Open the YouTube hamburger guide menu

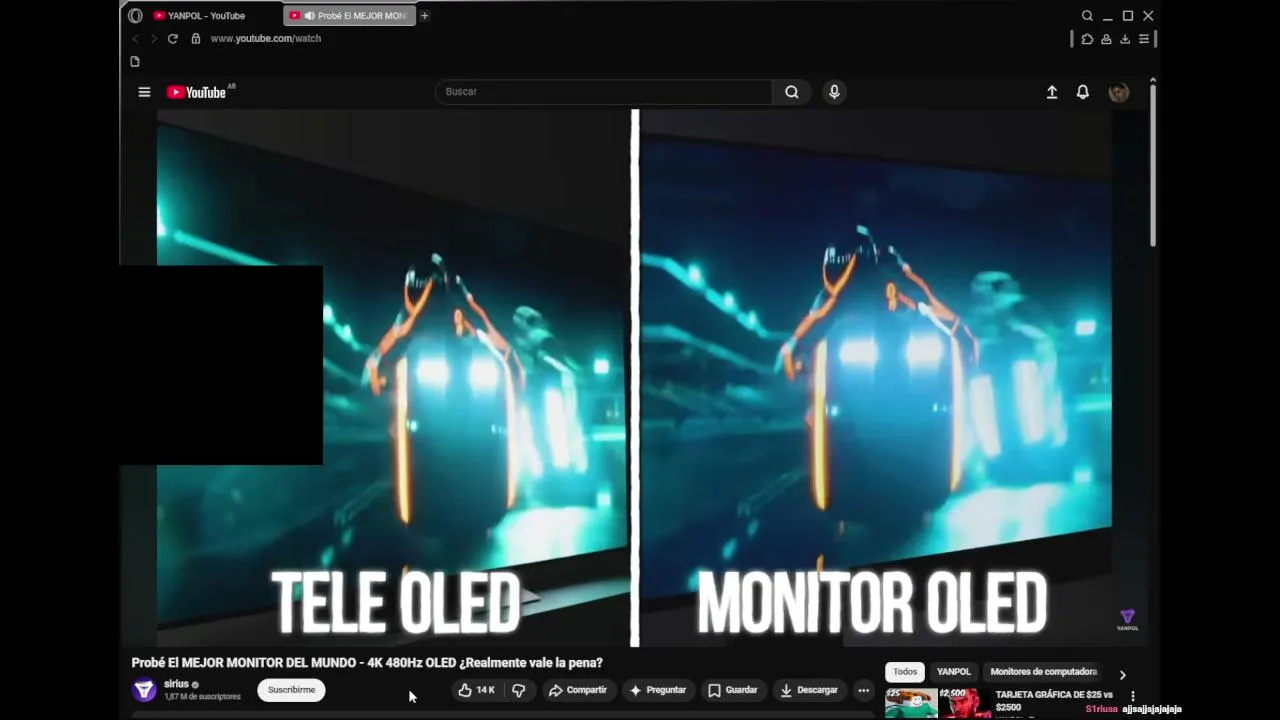[144, 92]
